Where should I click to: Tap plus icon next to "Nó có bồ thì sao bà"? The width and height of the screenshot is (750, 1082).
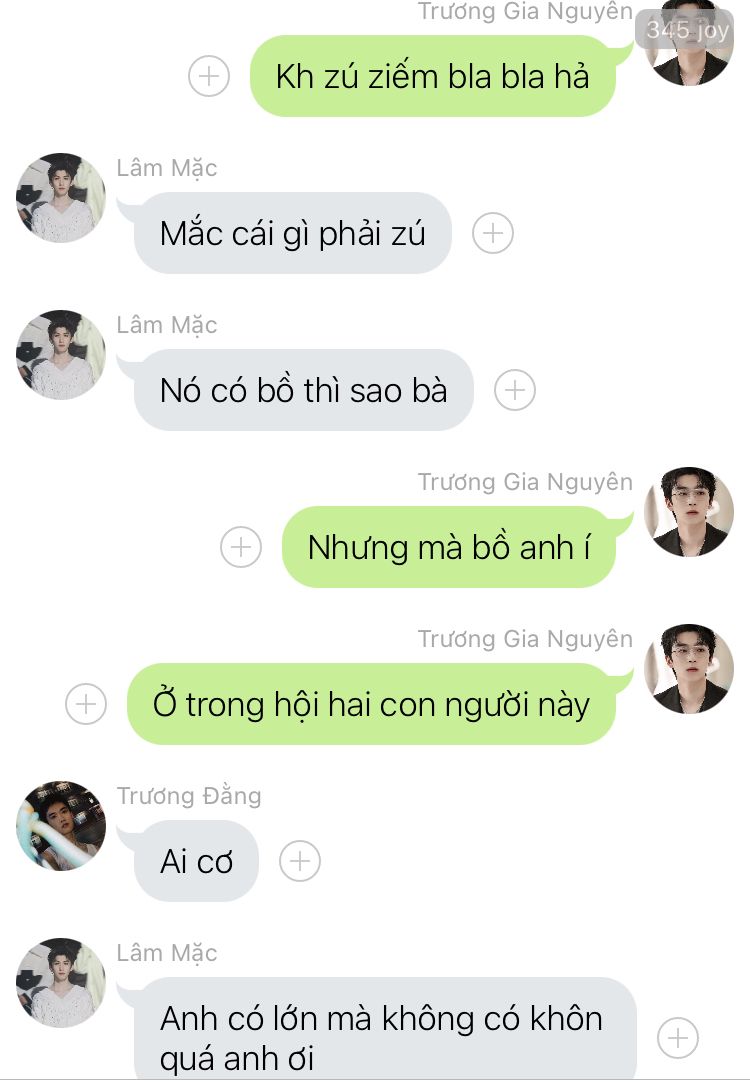pyautogui.click(x=515, y=390)
